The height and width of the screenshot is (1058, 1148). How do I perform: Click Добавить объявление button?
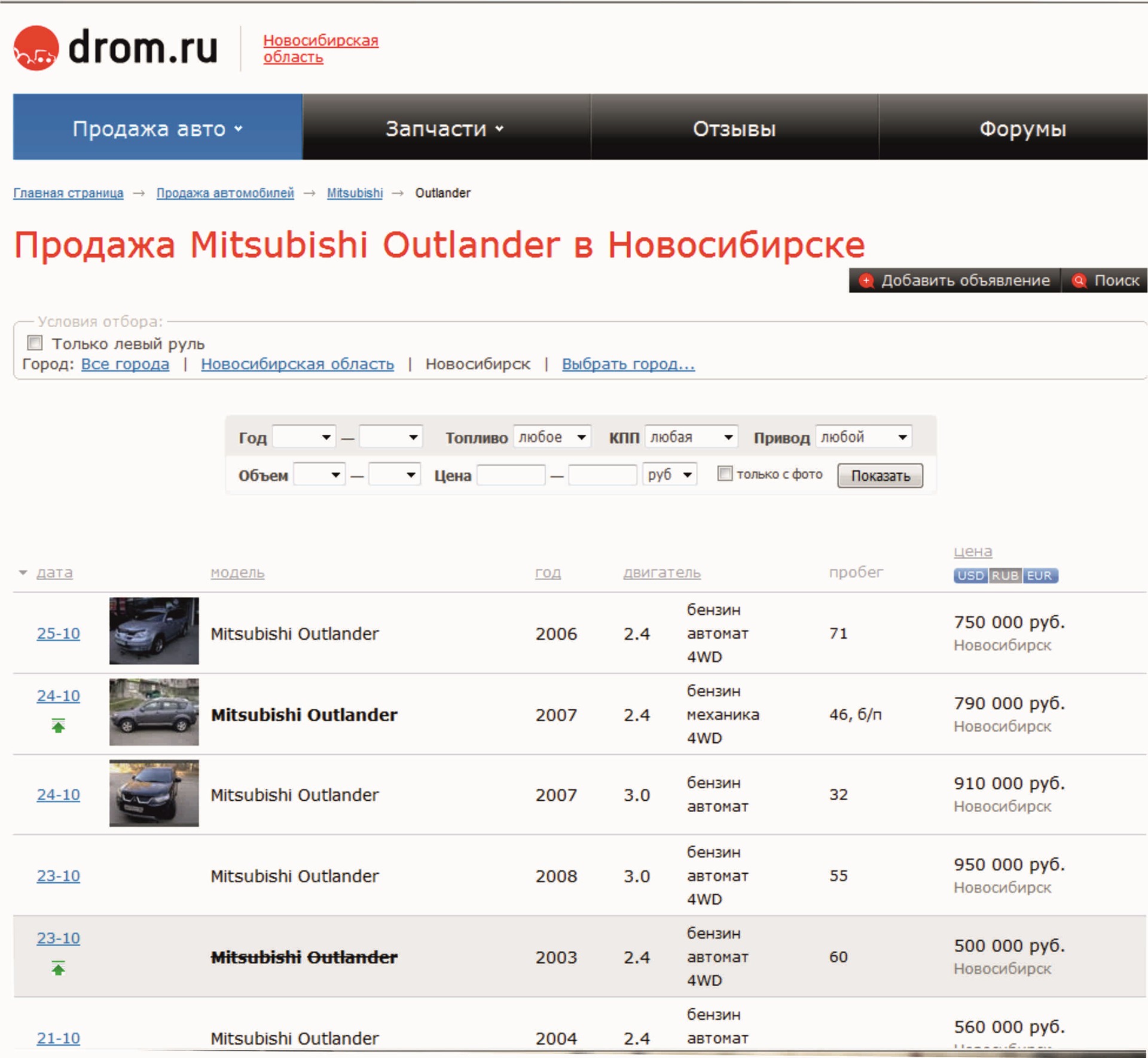click(955, 280)
